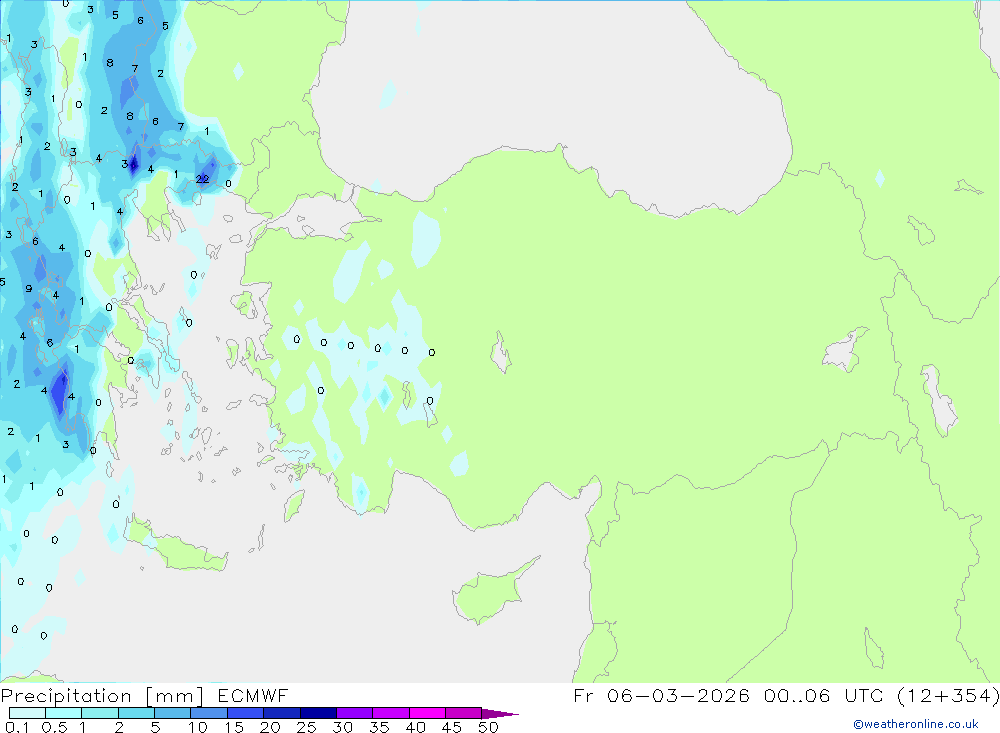Click the legend scale label '50'
This screenshot has width=1000, height=733.
pos(489,727)
